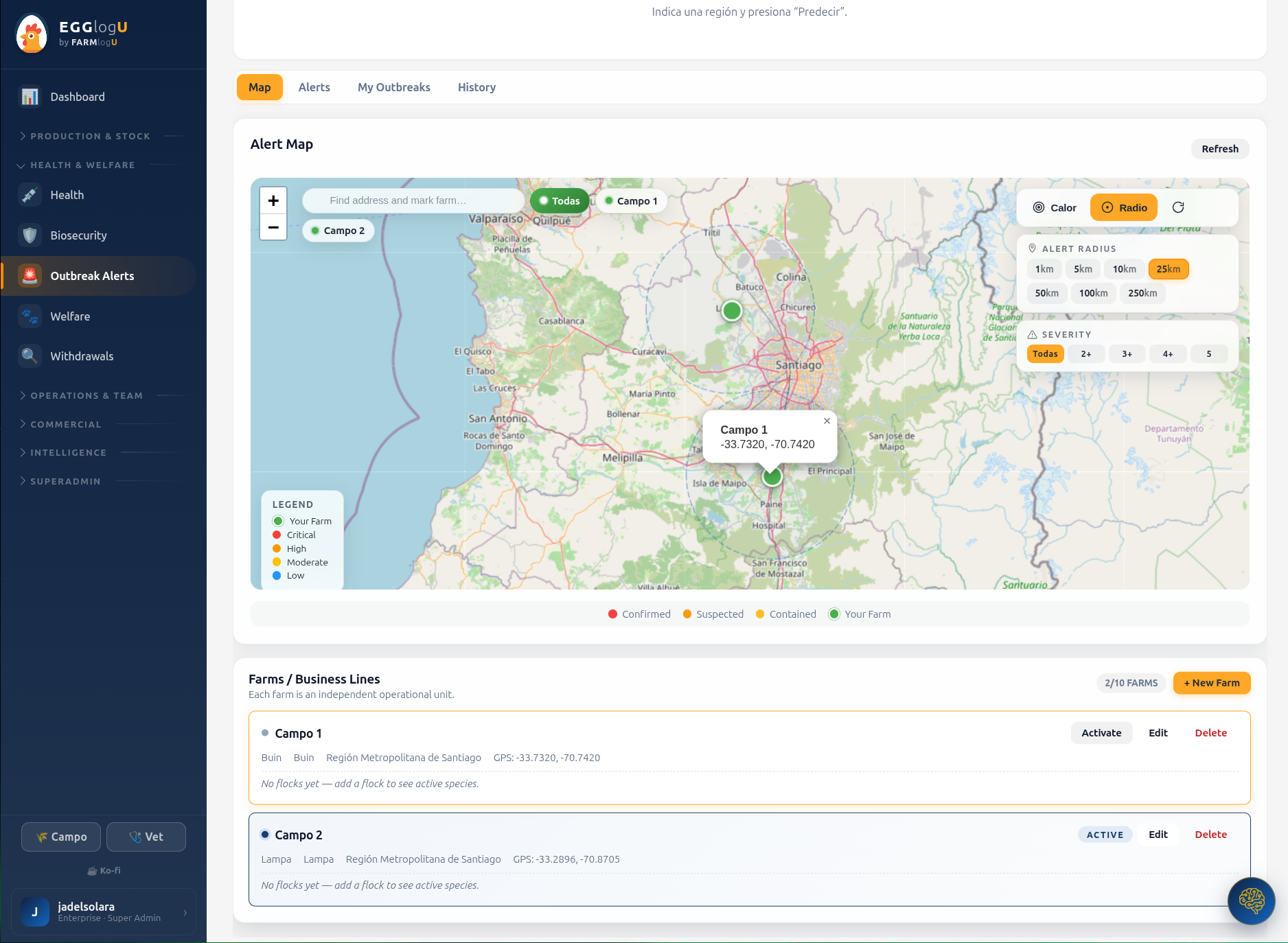Click the Campo 1 farm card title

pyautogui.click(x=298, y=733)
